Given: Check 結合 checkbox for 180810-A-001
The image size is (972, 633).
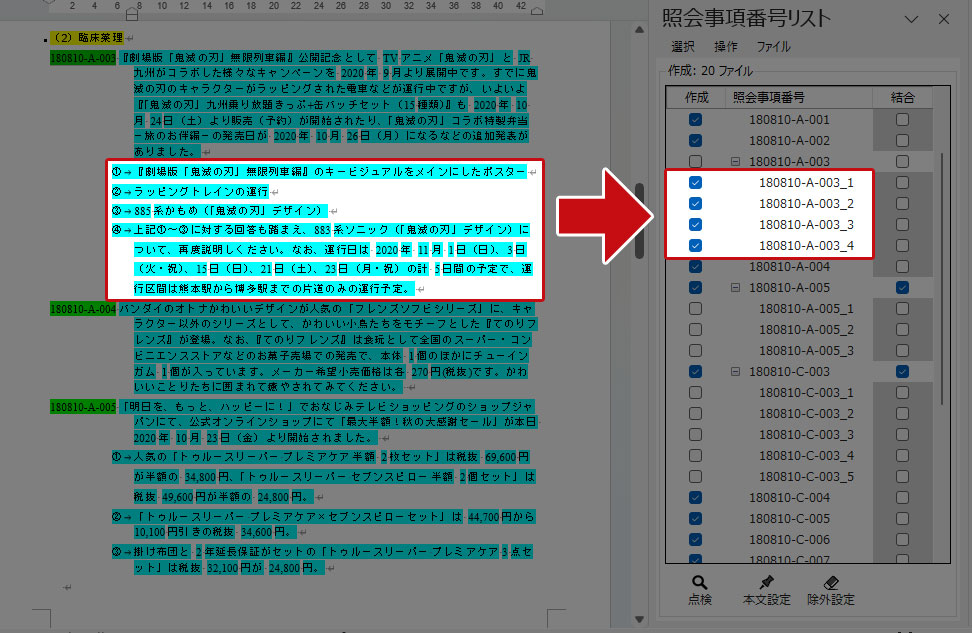Looking at the screenshot, I should point(903,120).
